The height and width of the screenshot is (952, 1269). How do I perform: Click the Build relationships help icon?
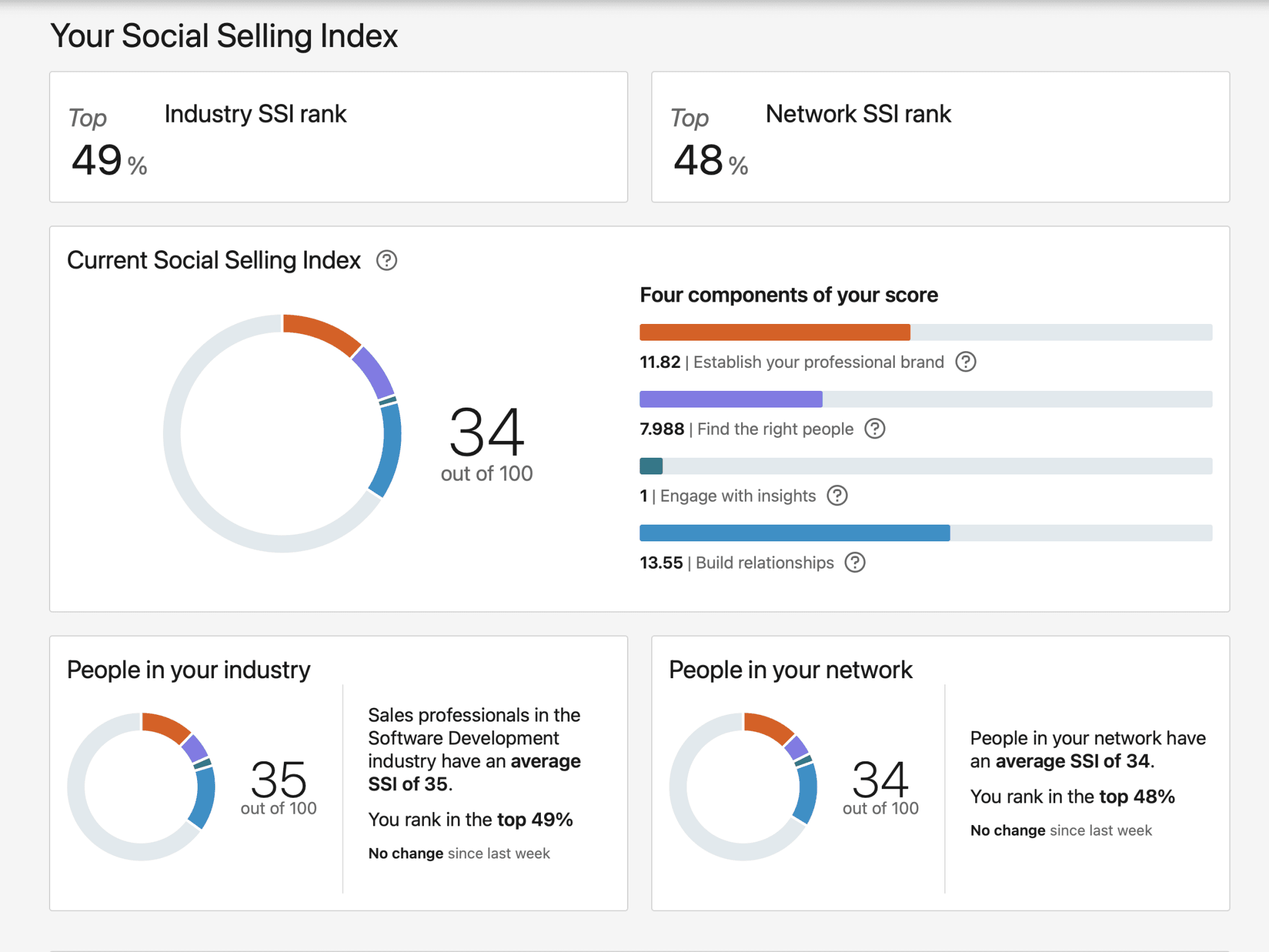point(854,562)
